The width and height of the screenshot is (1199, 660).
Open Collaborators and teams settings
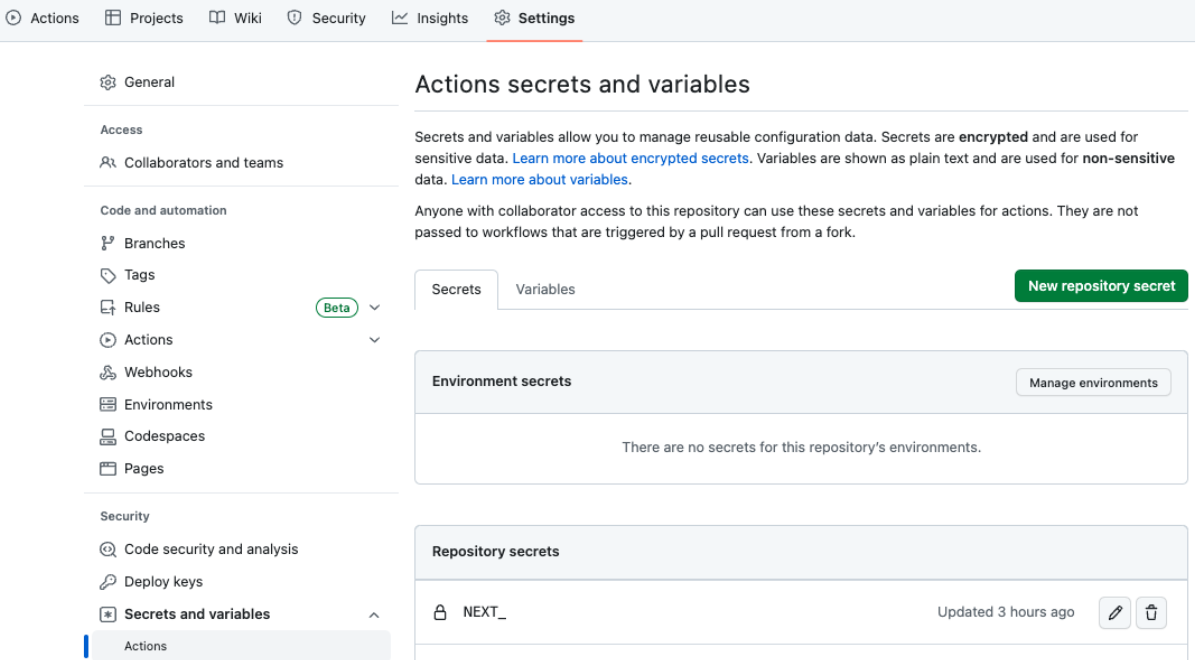[x=203, y=163]
